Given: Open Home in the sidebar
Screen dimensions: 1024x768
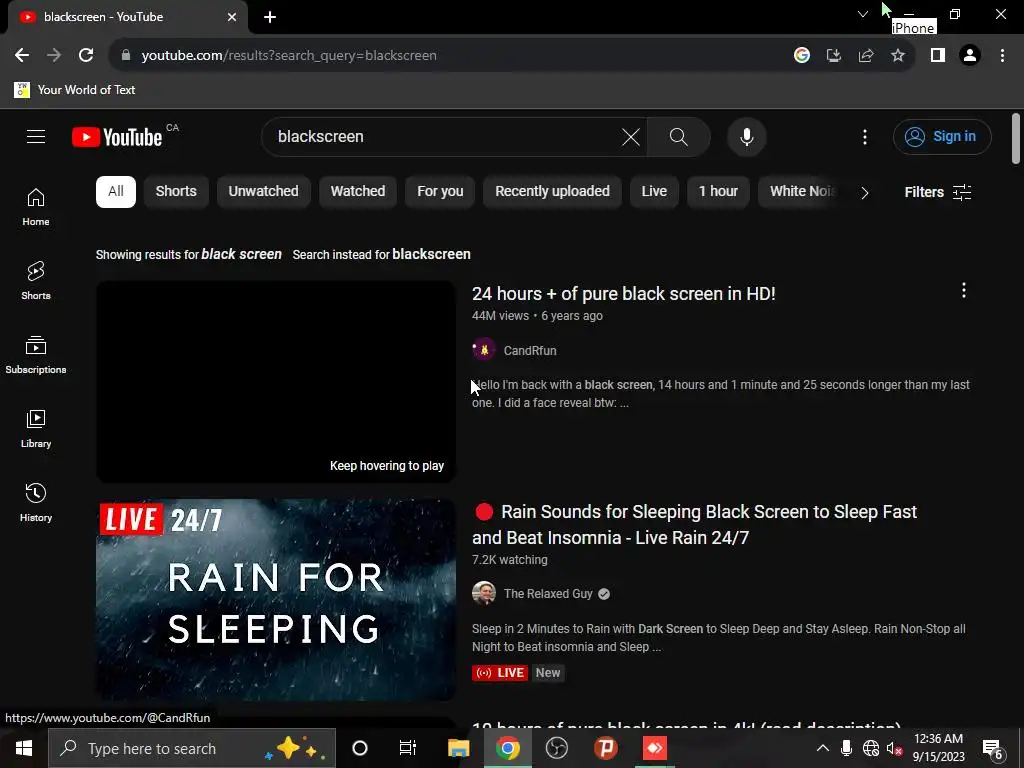Looking at the screenshot, I should coord(36,207).
